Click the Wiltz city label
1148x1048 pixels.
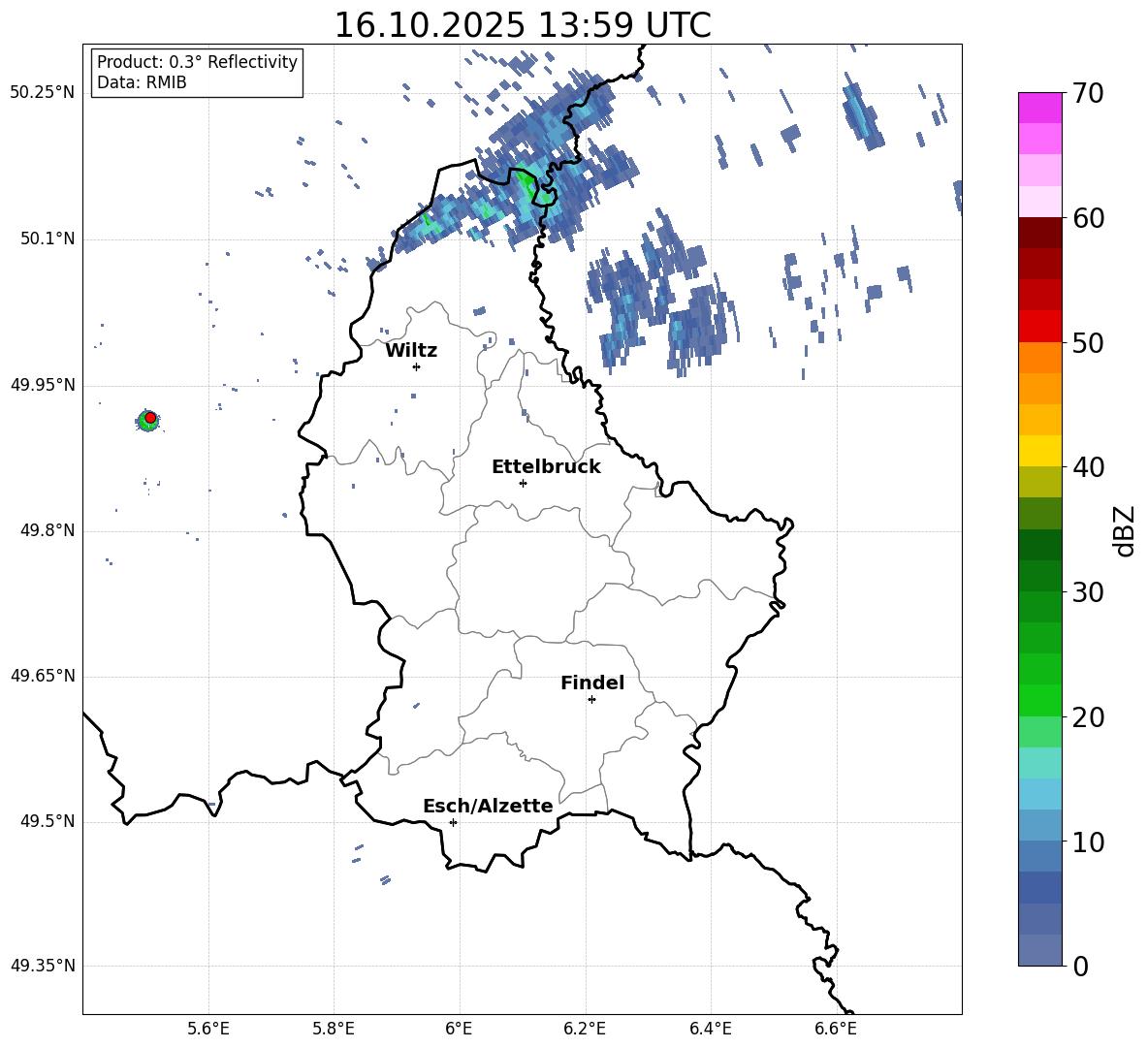(411, 351)
